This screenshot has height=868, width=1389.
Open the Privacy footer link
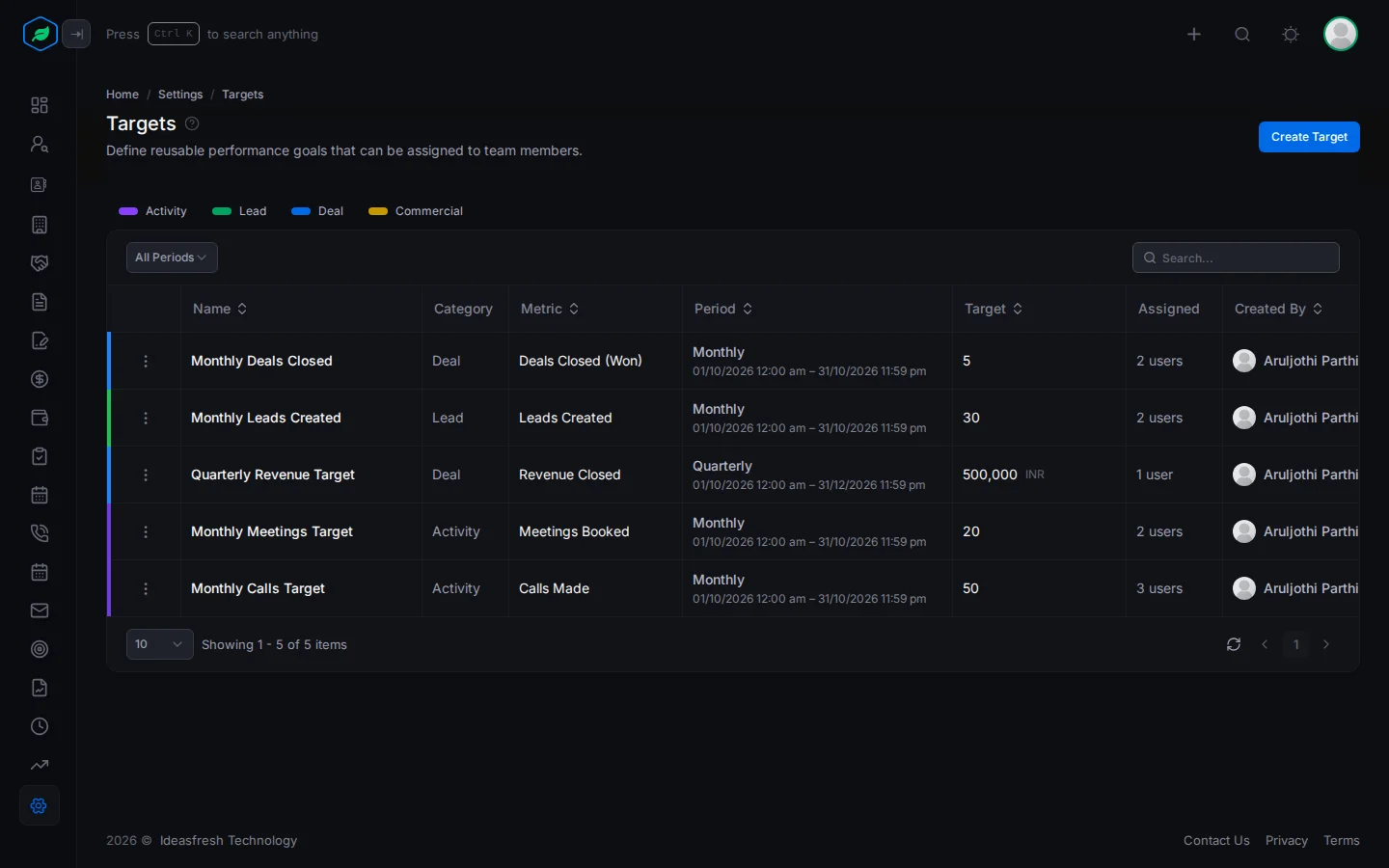(1287, 840)
